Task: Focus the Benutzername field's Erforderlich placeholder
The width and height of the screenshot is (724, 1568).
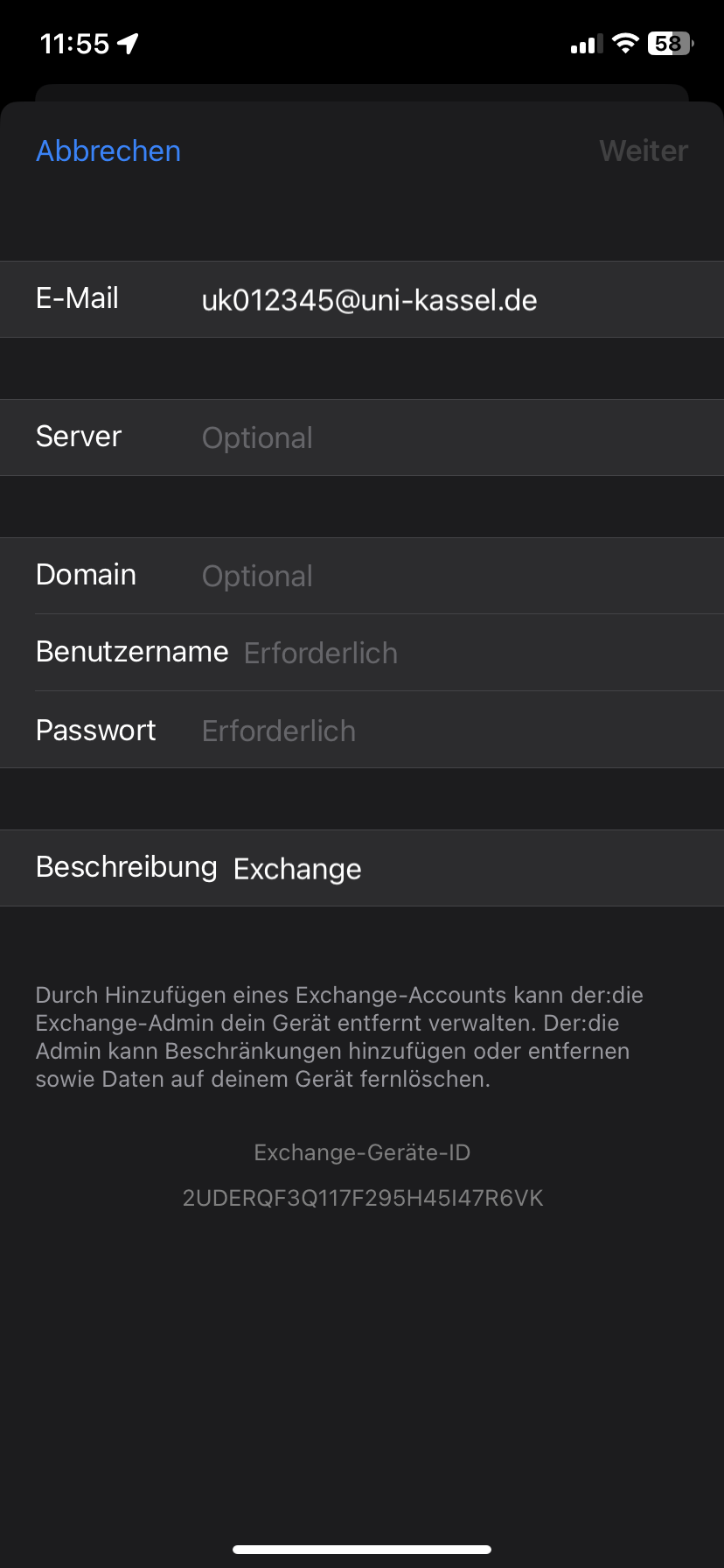Action: pos(320,653)
